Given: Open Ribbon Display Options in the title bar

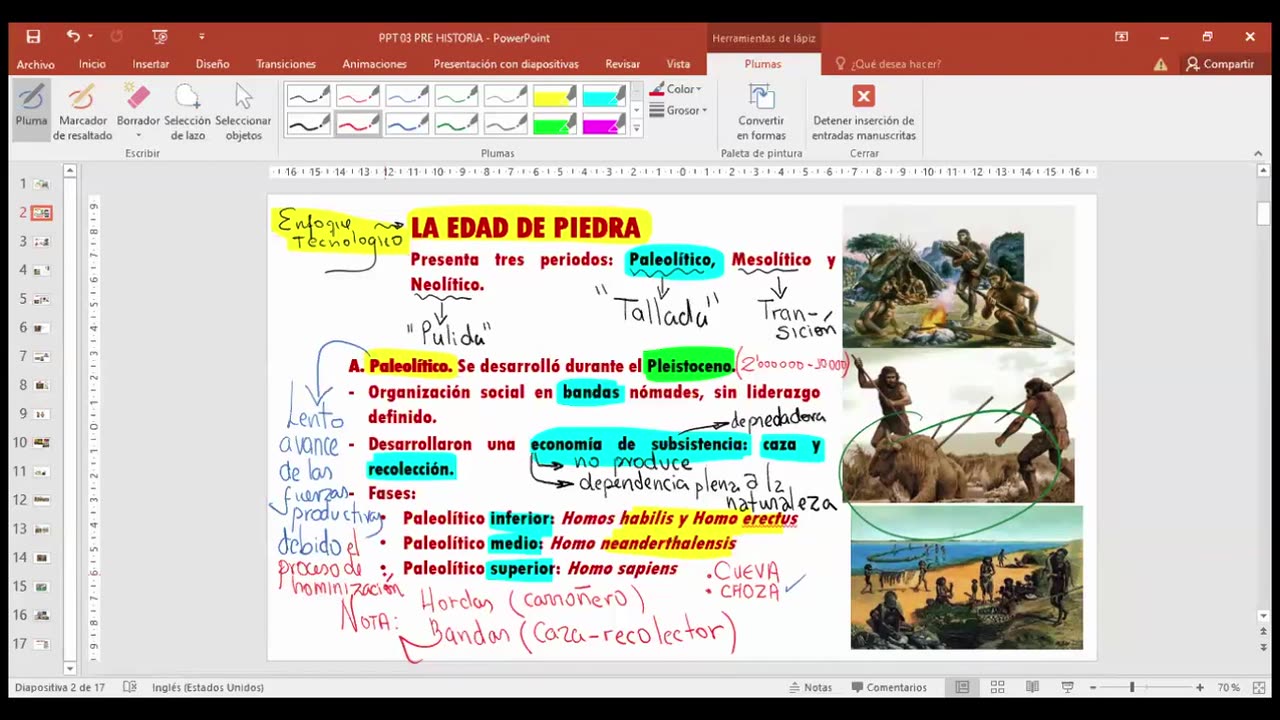Looking at the screenshot, I should pyautogui.click(x=1121, y=37).
